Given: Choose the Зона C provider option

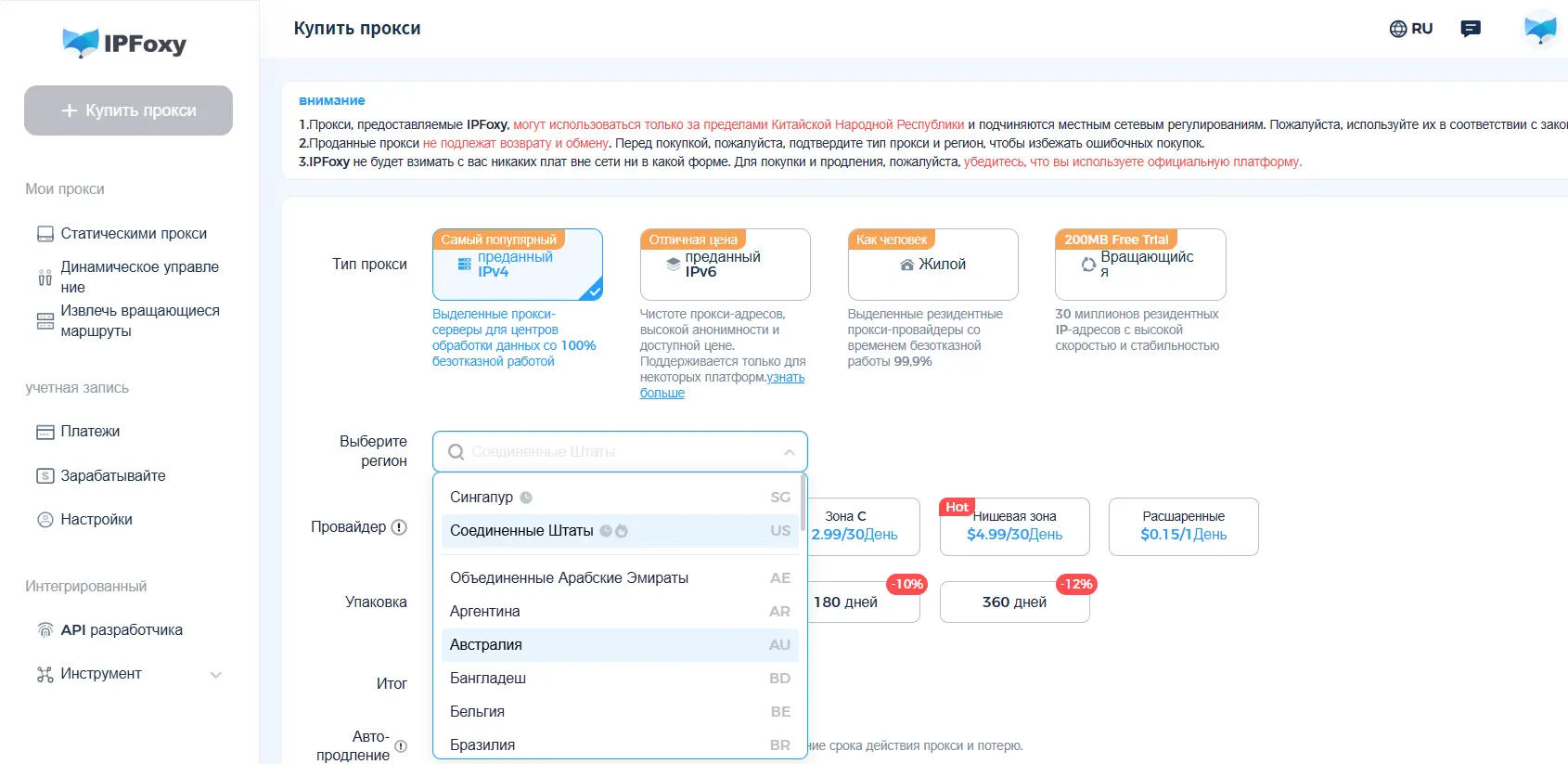Looking at the screenshot, I should click(x=863, y=526).
